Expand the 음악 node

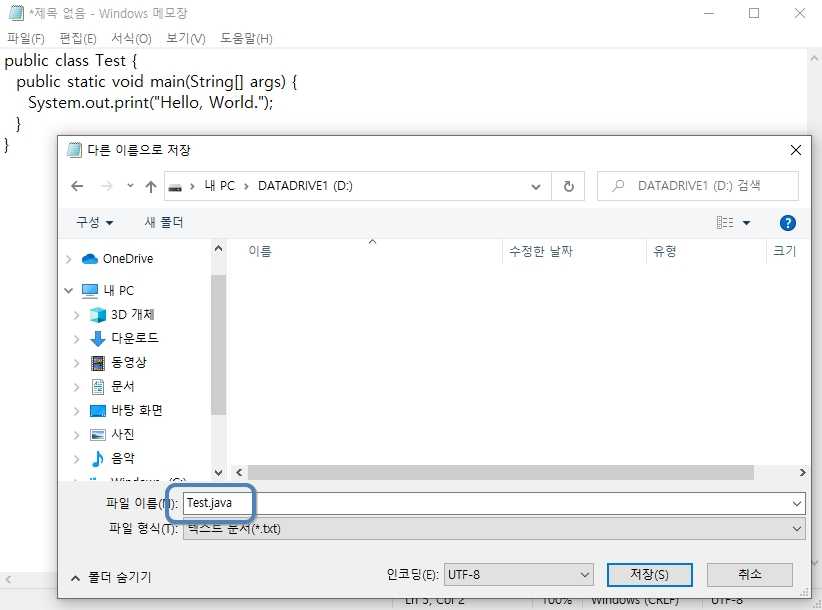pos(77,459)
